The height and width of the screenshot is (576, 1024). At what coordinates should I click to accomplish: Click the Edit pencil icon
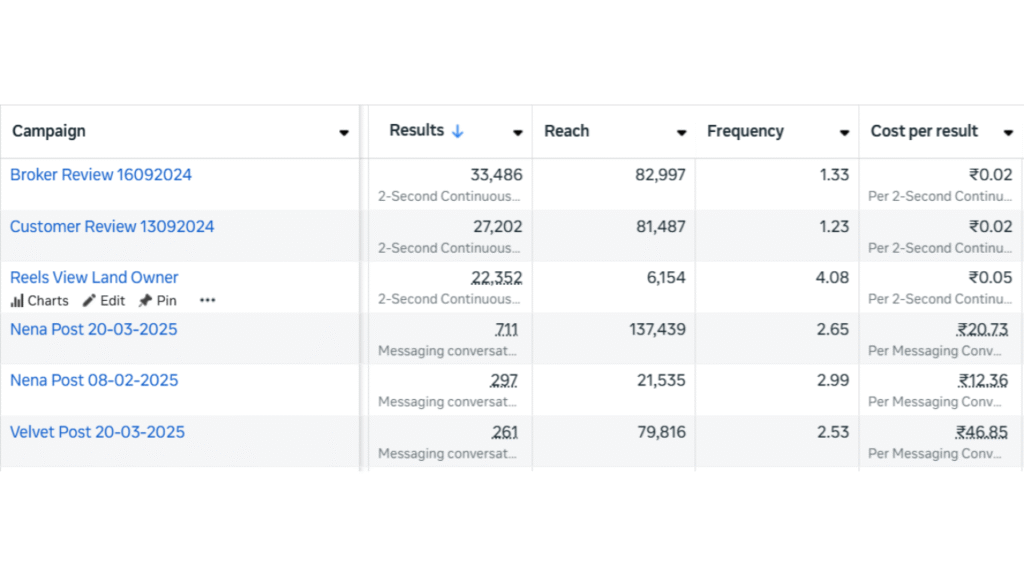point(90,301)
